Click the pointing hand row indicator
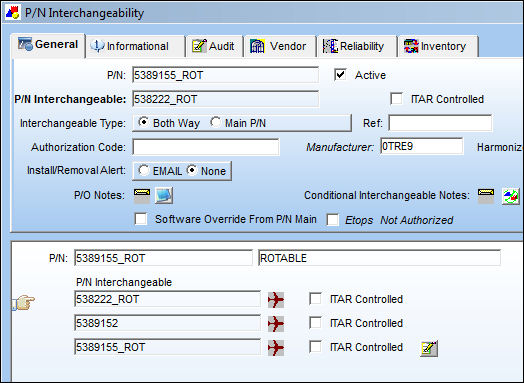The image size is (524, 383). pyautogui.click(x=24, y=302)
